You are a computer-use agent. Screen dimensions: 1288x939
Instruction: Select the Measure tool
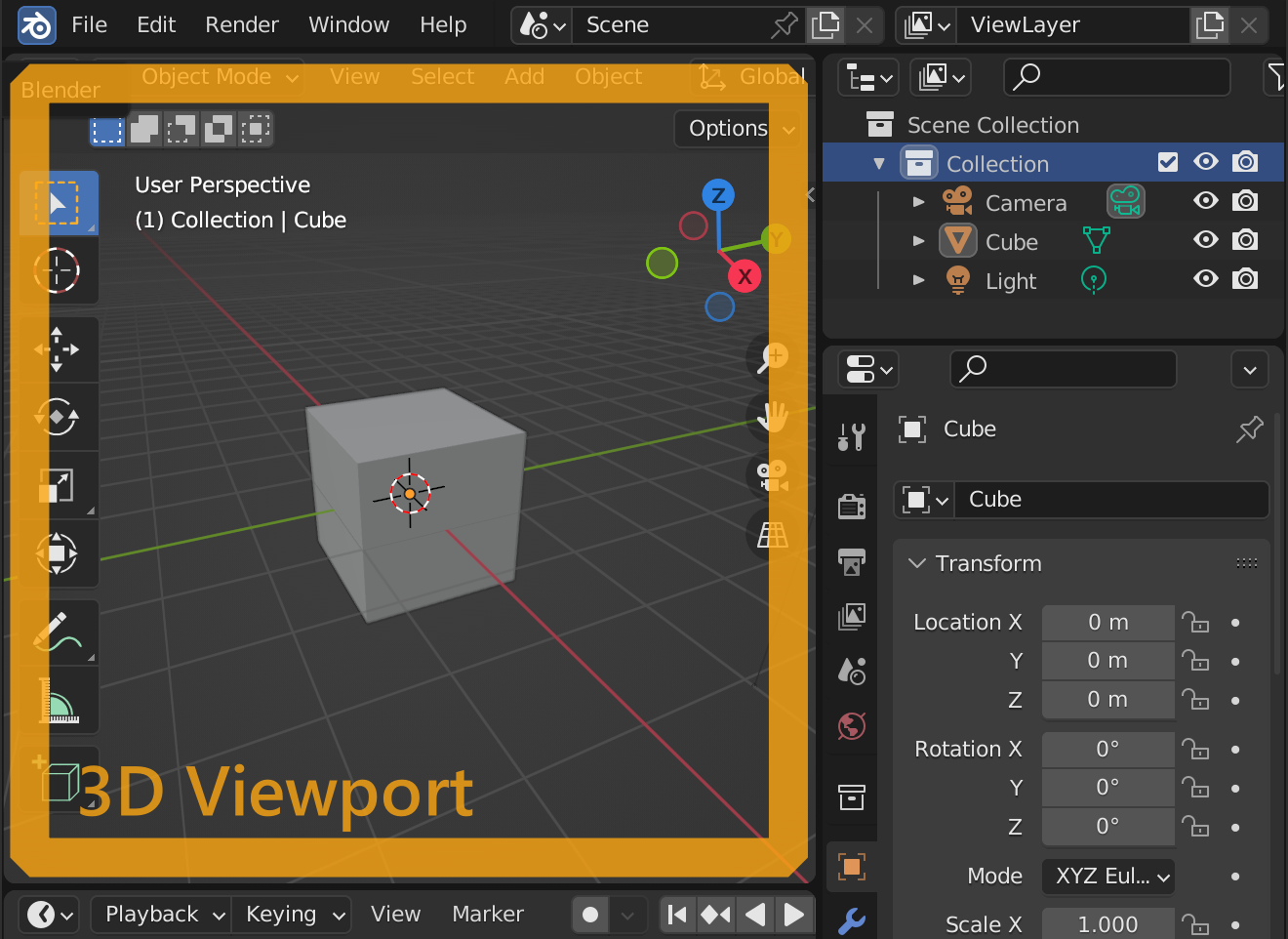(59, 701)
